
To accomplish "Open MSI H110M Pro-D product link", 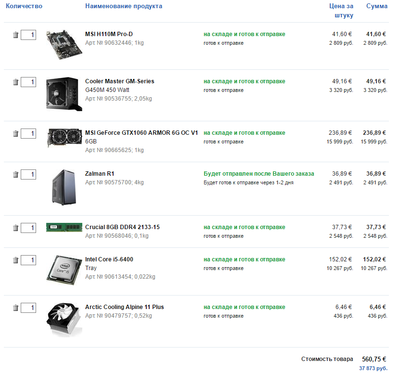I will [109, 34].
